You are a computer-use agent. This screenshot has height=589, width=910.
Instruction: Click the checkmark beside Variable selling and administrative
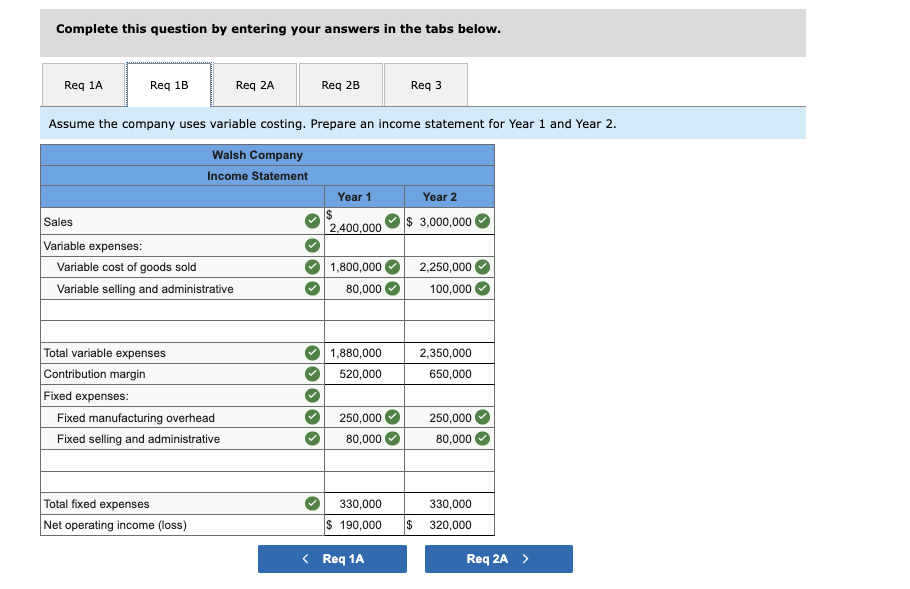313,288
